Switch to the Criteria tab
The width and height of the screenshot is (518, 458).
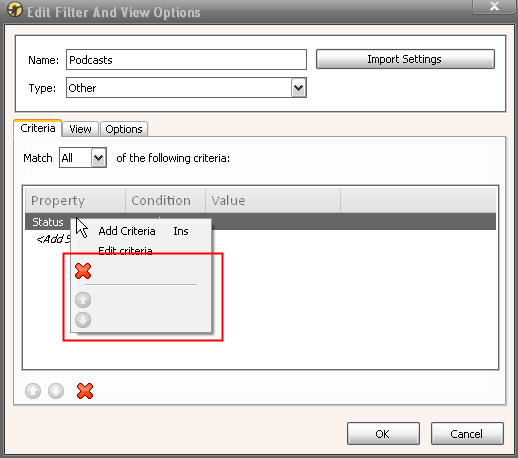point(38,128)
